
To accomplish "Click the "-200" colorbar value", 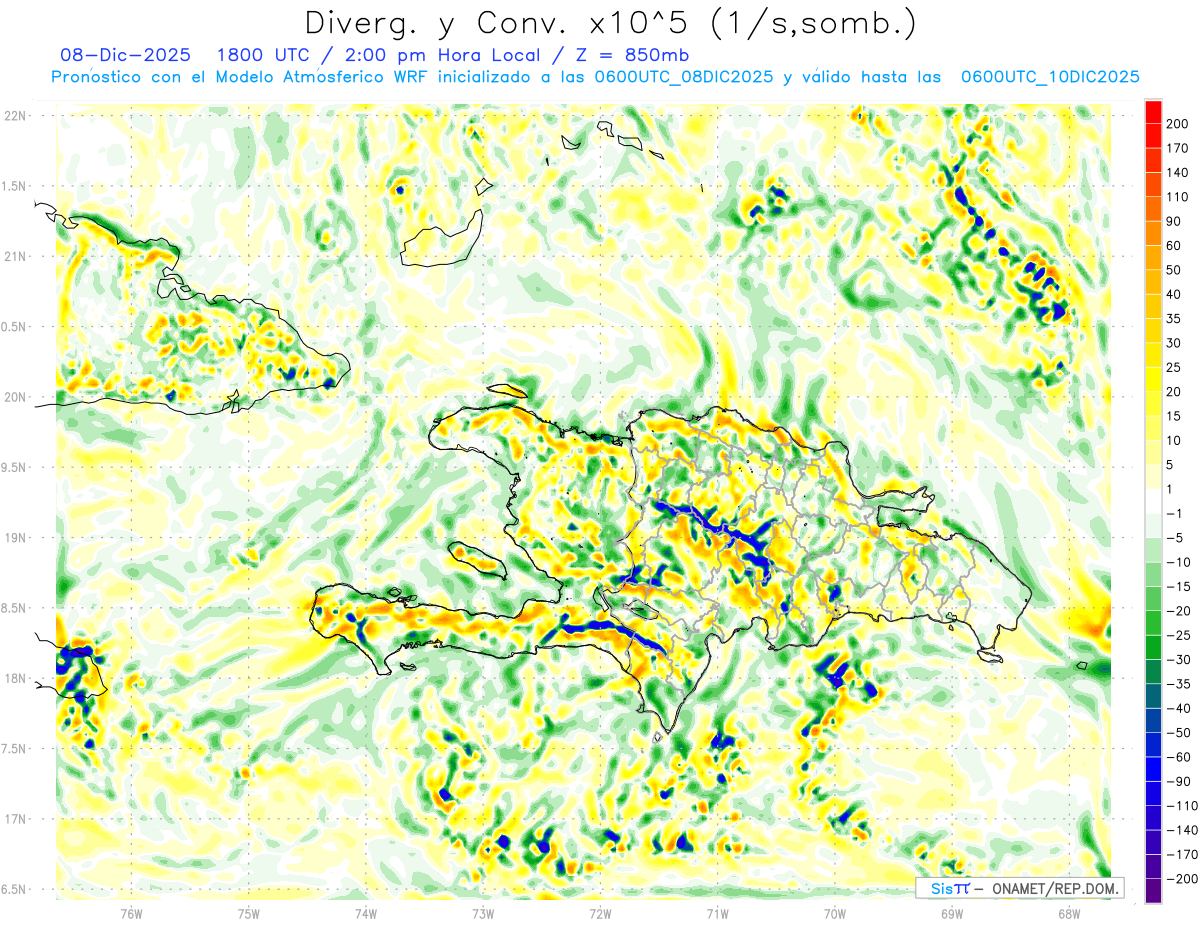I will pos(1183,879).
